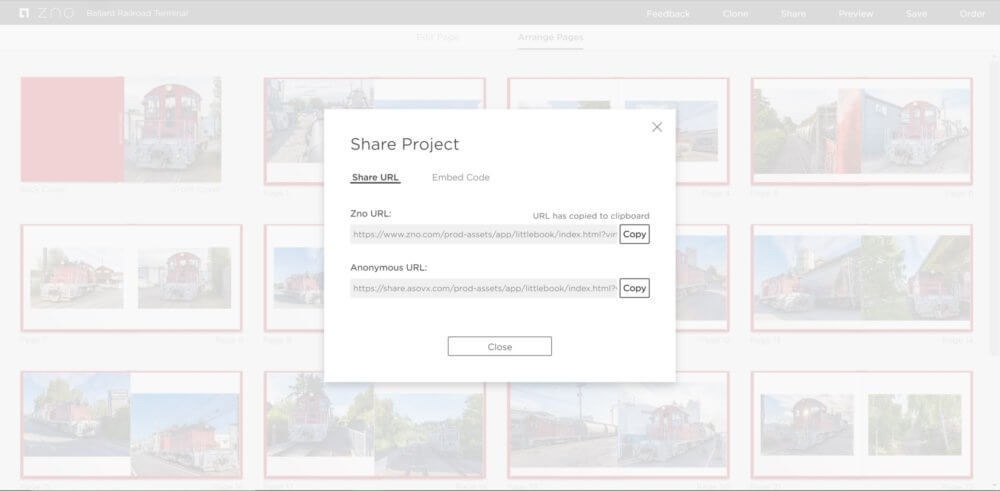Click Order in the top bar
Viewport: 1000px width, 491px height.
(x=972, y=14)
